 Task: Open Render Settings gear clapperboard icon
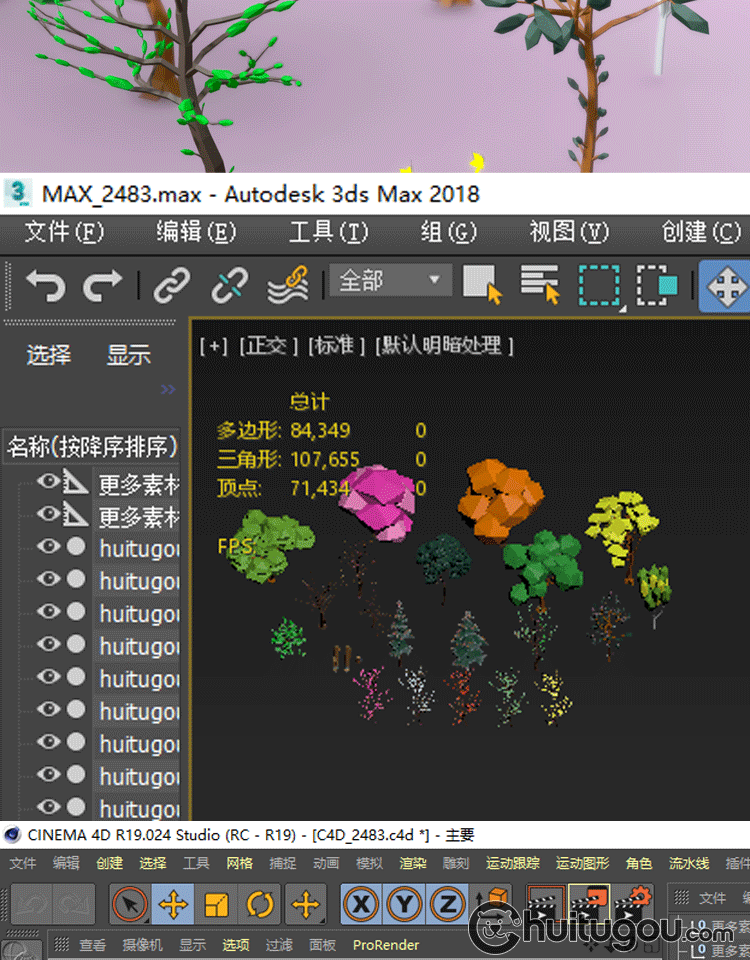633,904
